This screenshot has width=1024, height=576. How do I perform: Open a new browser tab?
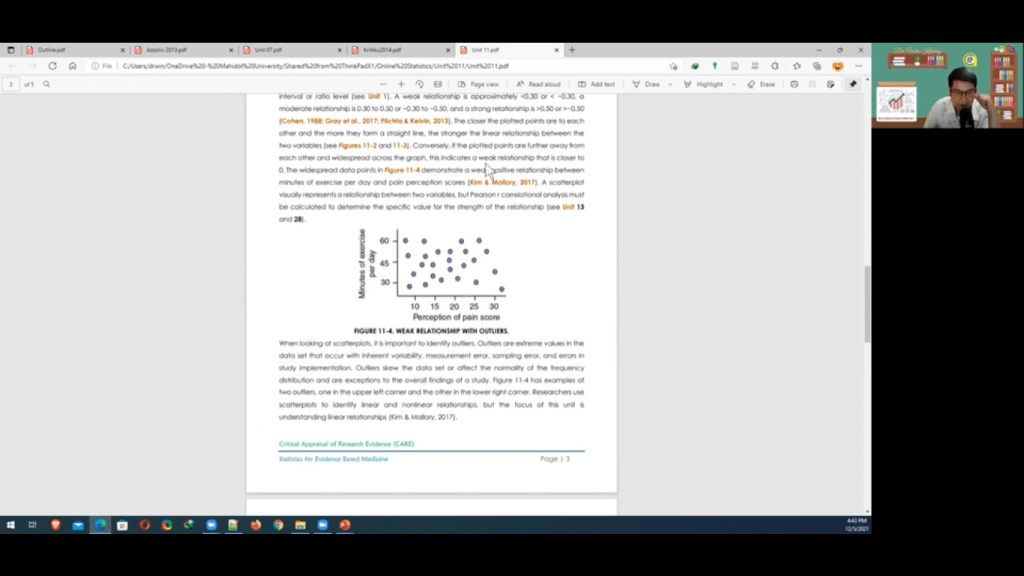572,50
